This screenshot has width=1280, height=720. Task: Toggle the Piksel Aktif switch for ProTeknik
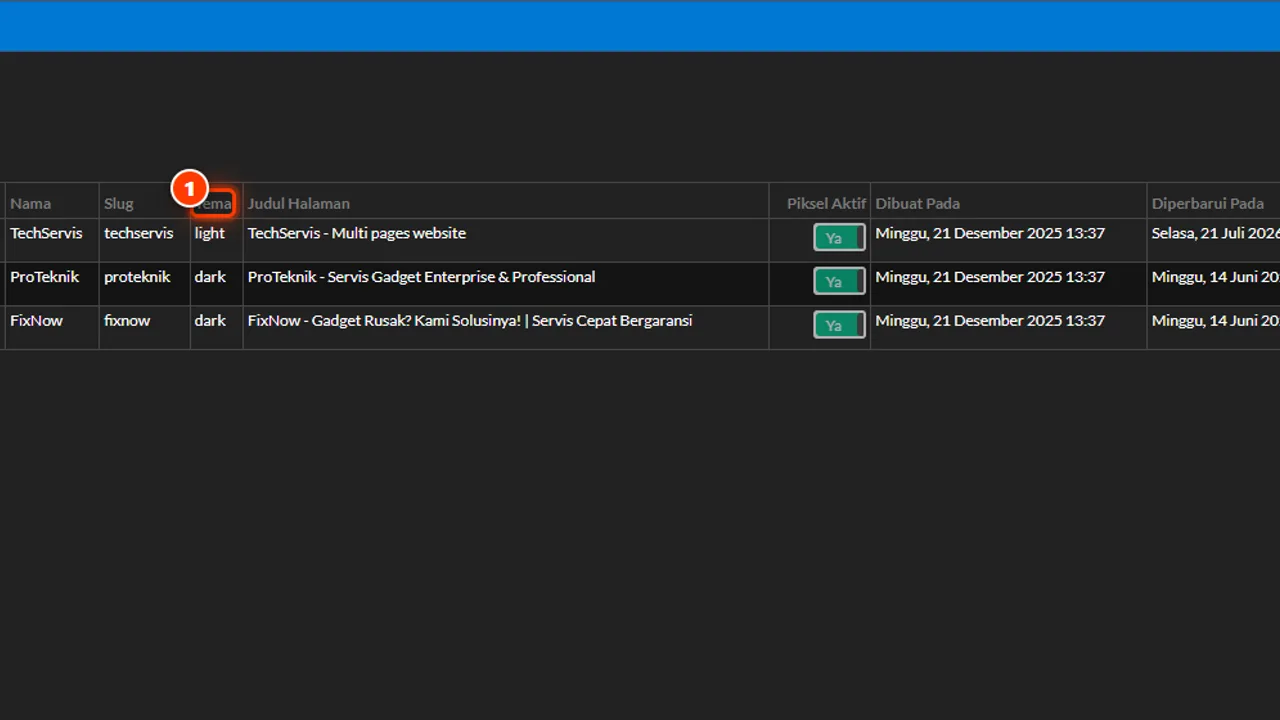tap(839, 282)
